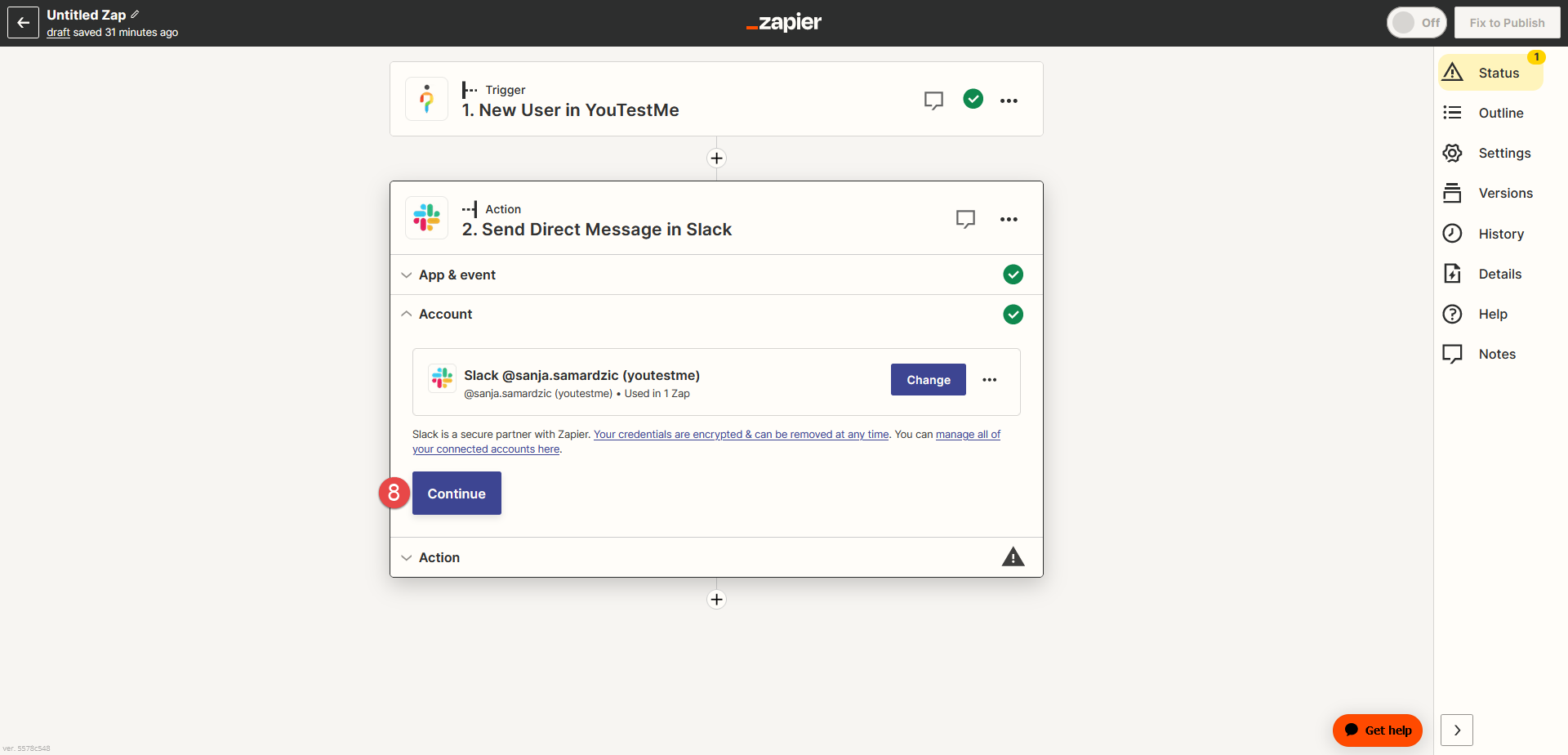Click the Get help chat button
The width and height of the screenshot is (1568, 755).
coord(1378,730)
